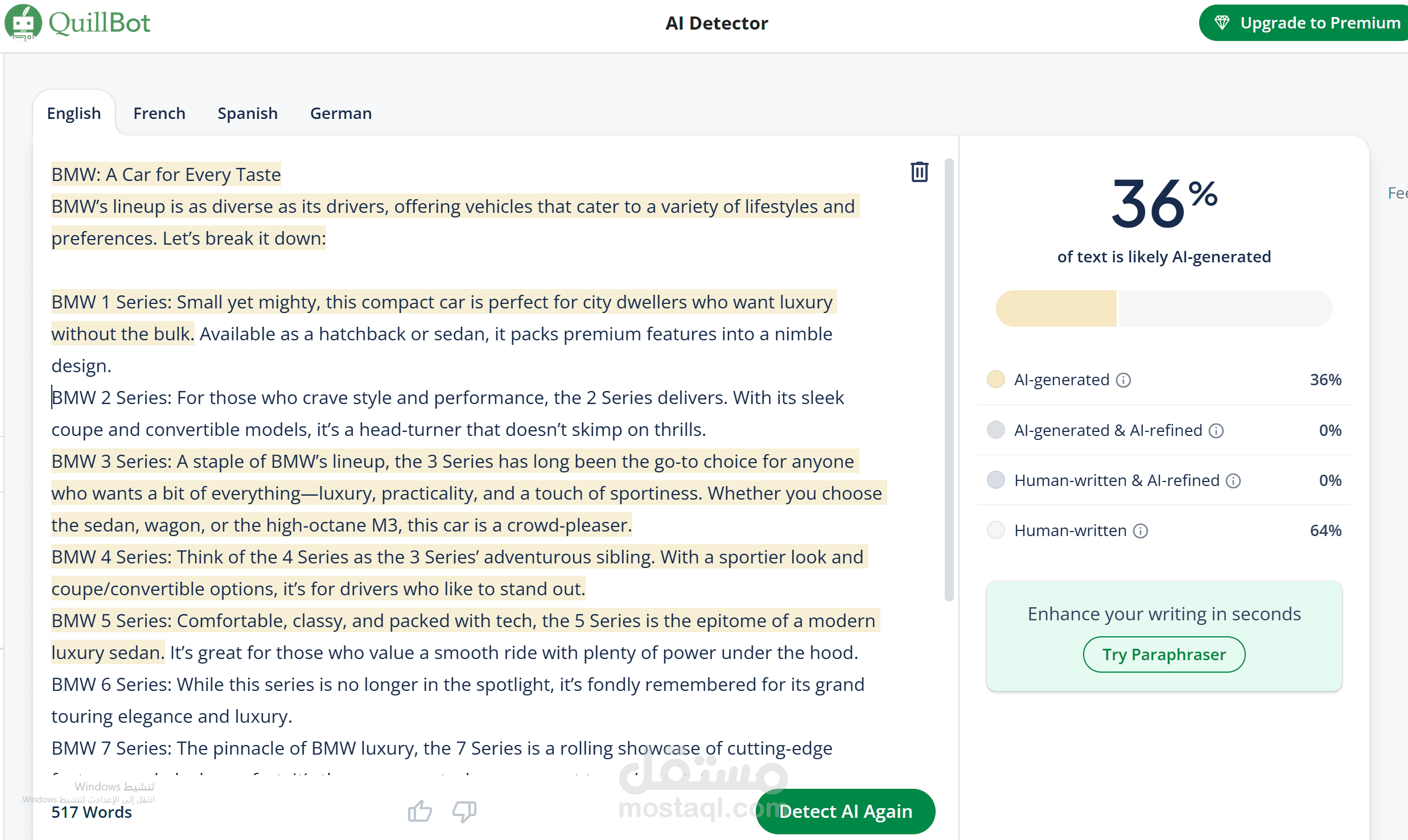Click the 'AI-generated' row label
The image size is (1408, 840).
click(1062, 380)
